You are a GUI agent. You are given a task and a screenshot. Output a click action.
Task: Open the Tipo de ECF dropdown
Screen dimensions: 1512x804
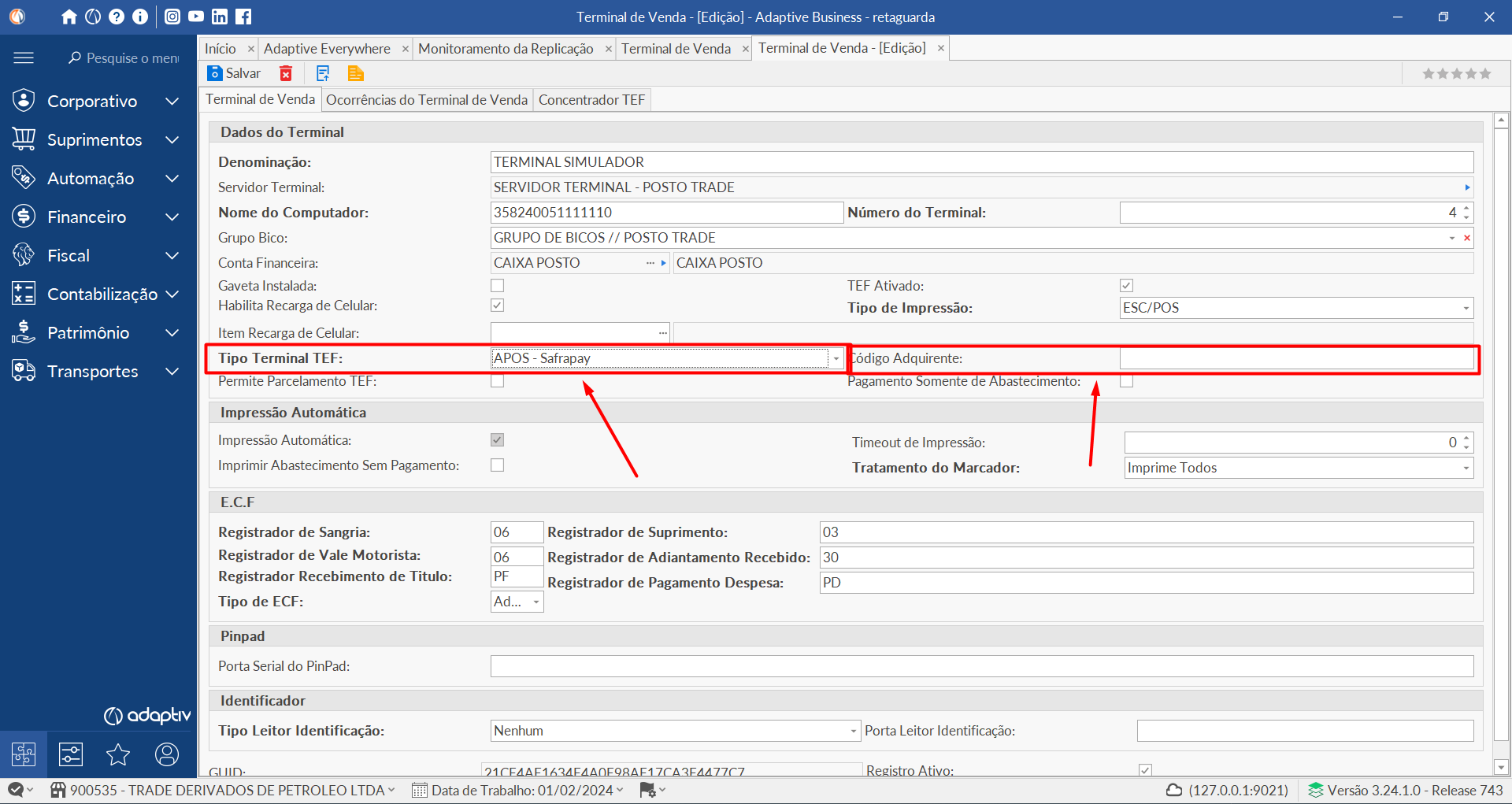tap(536, 602)
